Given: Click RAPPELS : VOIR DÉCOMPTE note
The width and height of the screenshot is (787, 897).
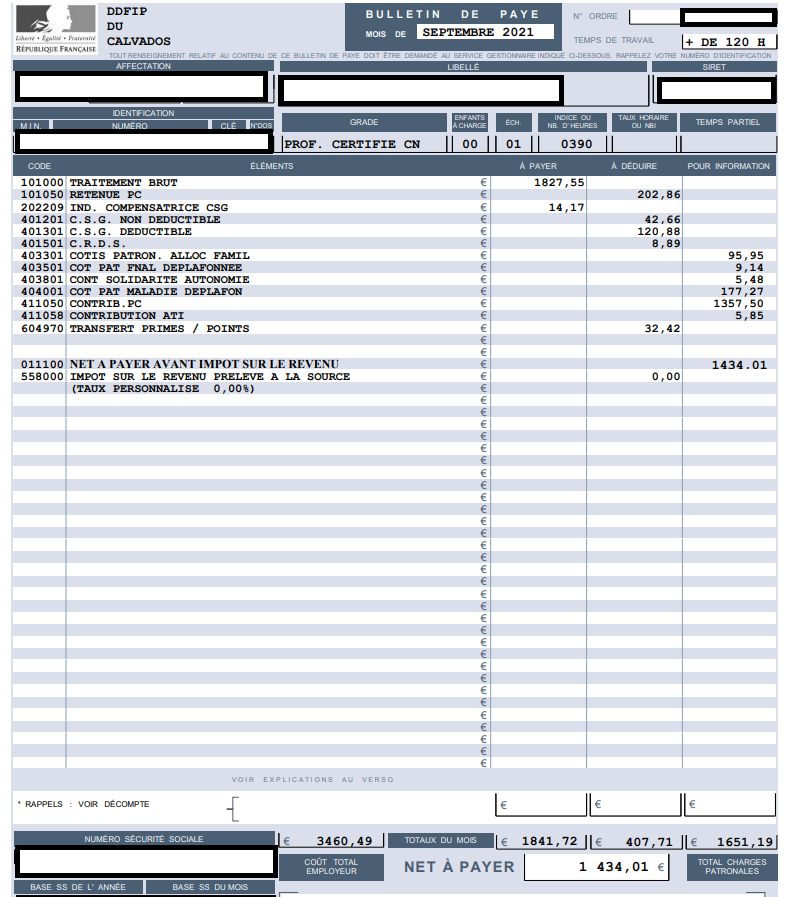Looking at the screenshot, I should [x=84, y=804].
